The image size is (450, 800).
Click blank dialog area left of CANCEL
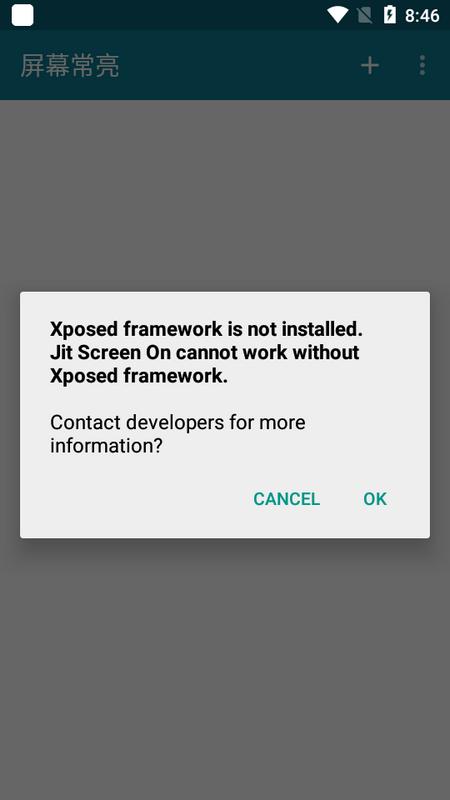tap(133, 499)
